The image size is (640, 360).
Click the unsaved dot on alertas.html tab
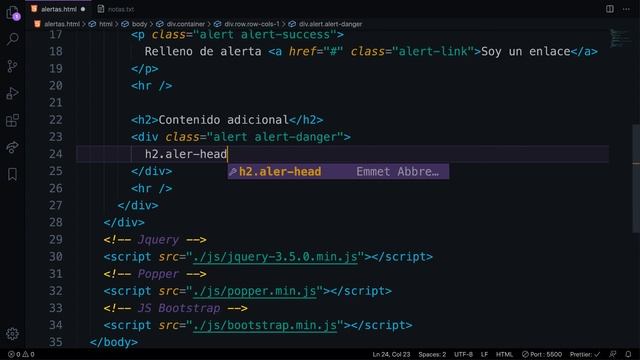[x=83, y=9]
